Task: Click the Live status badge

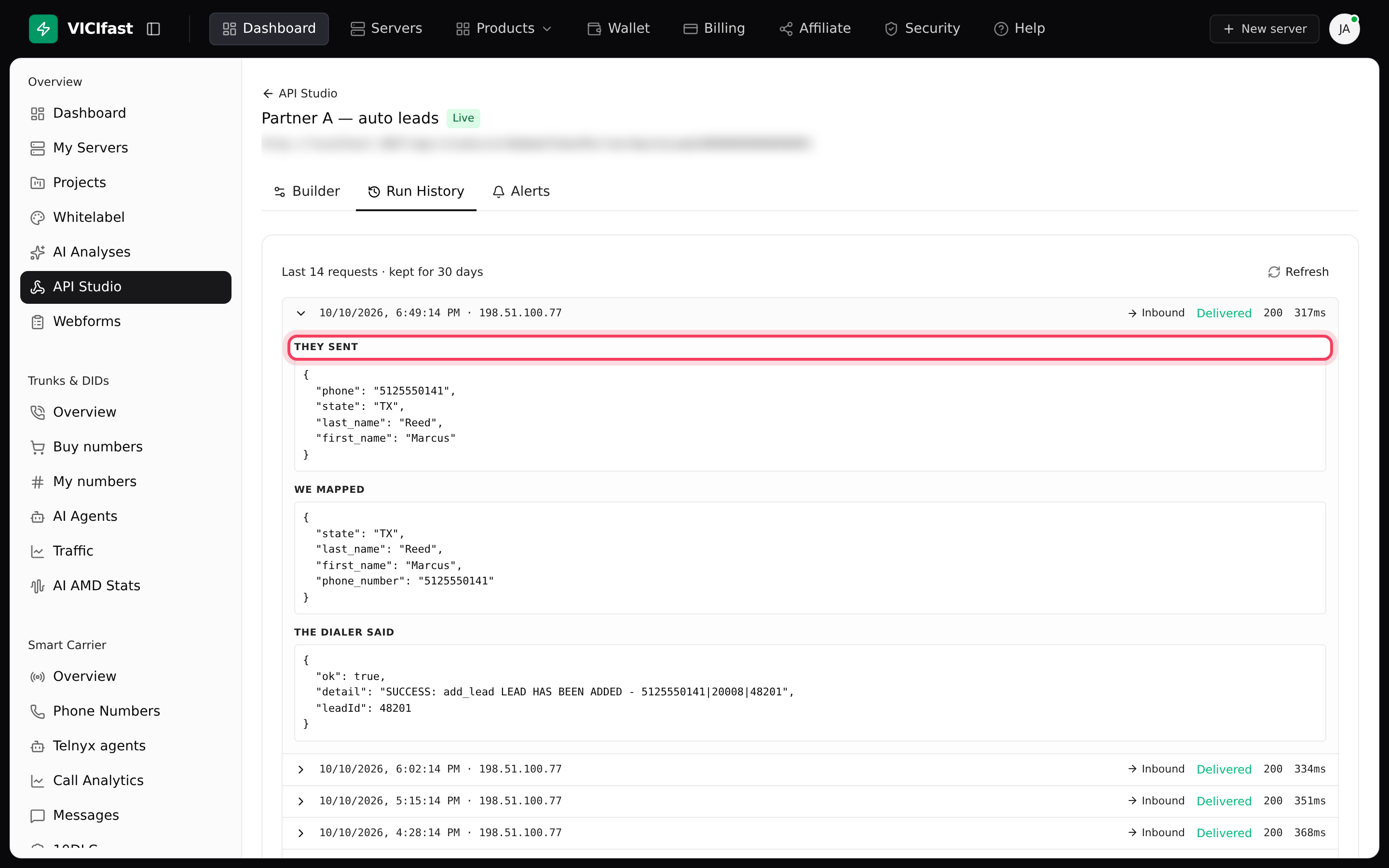Action: pyautogui.click(x=463, y=118)
